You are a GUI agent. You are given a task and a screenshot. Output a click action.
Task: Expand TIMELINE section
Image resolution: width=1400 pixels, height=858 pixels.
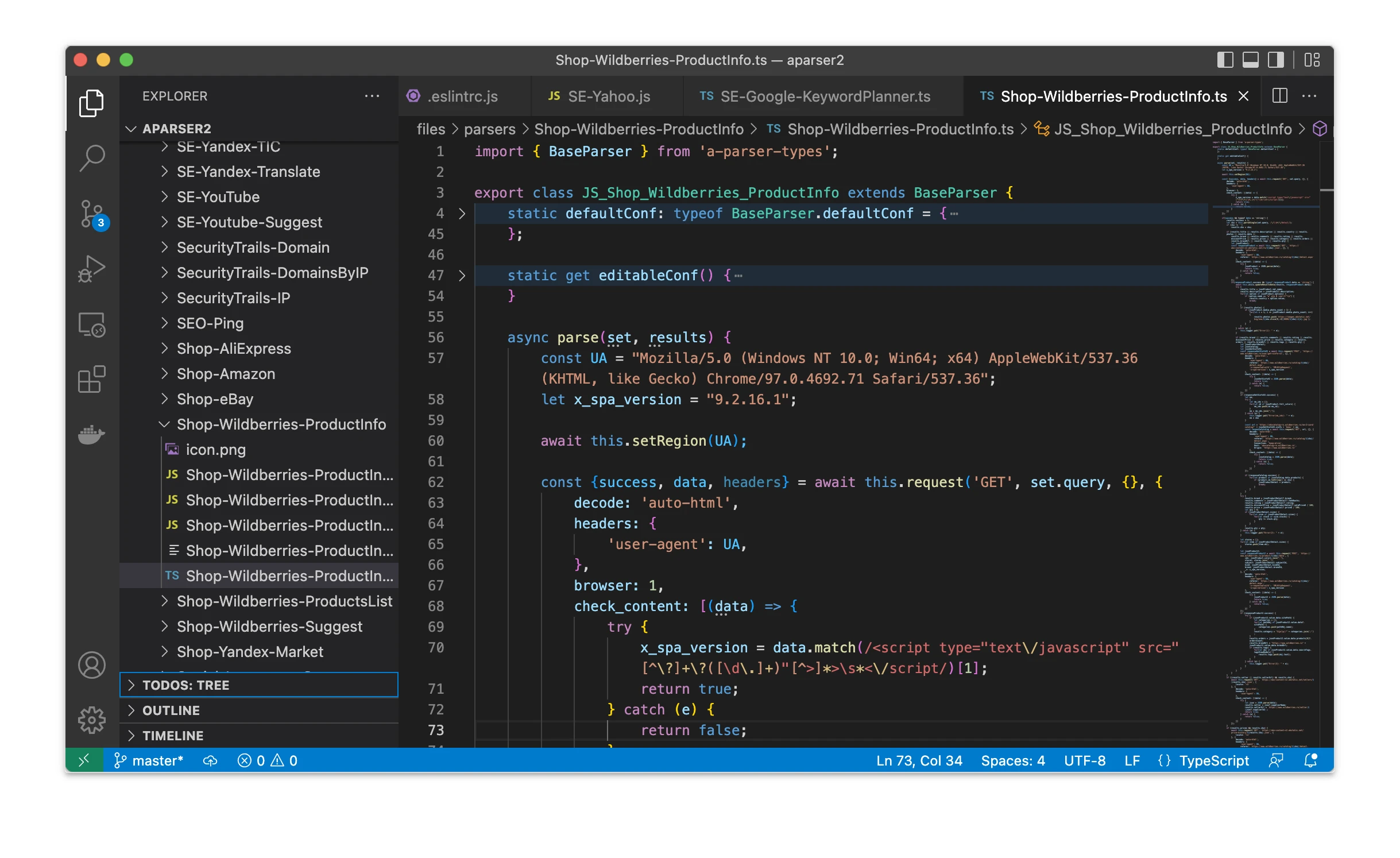(259, 736)
